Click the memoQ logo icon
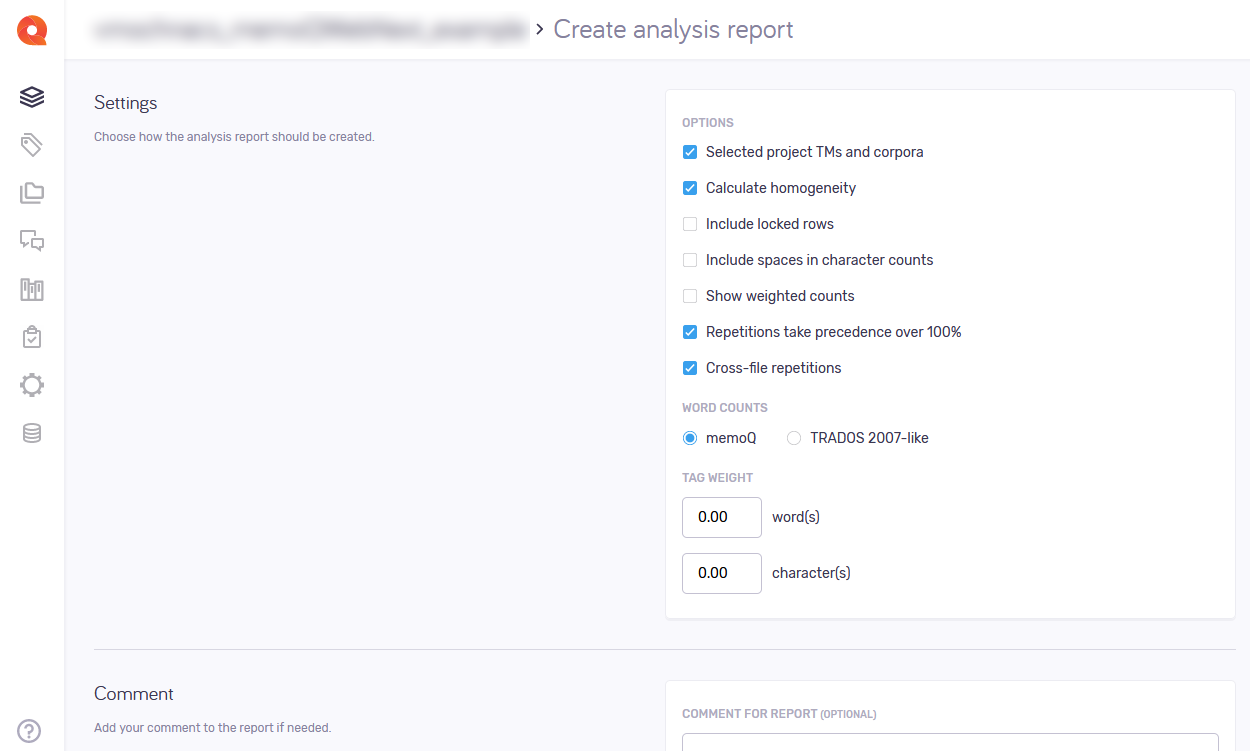This screenshot has height=751, width=1250. [32, 30]
